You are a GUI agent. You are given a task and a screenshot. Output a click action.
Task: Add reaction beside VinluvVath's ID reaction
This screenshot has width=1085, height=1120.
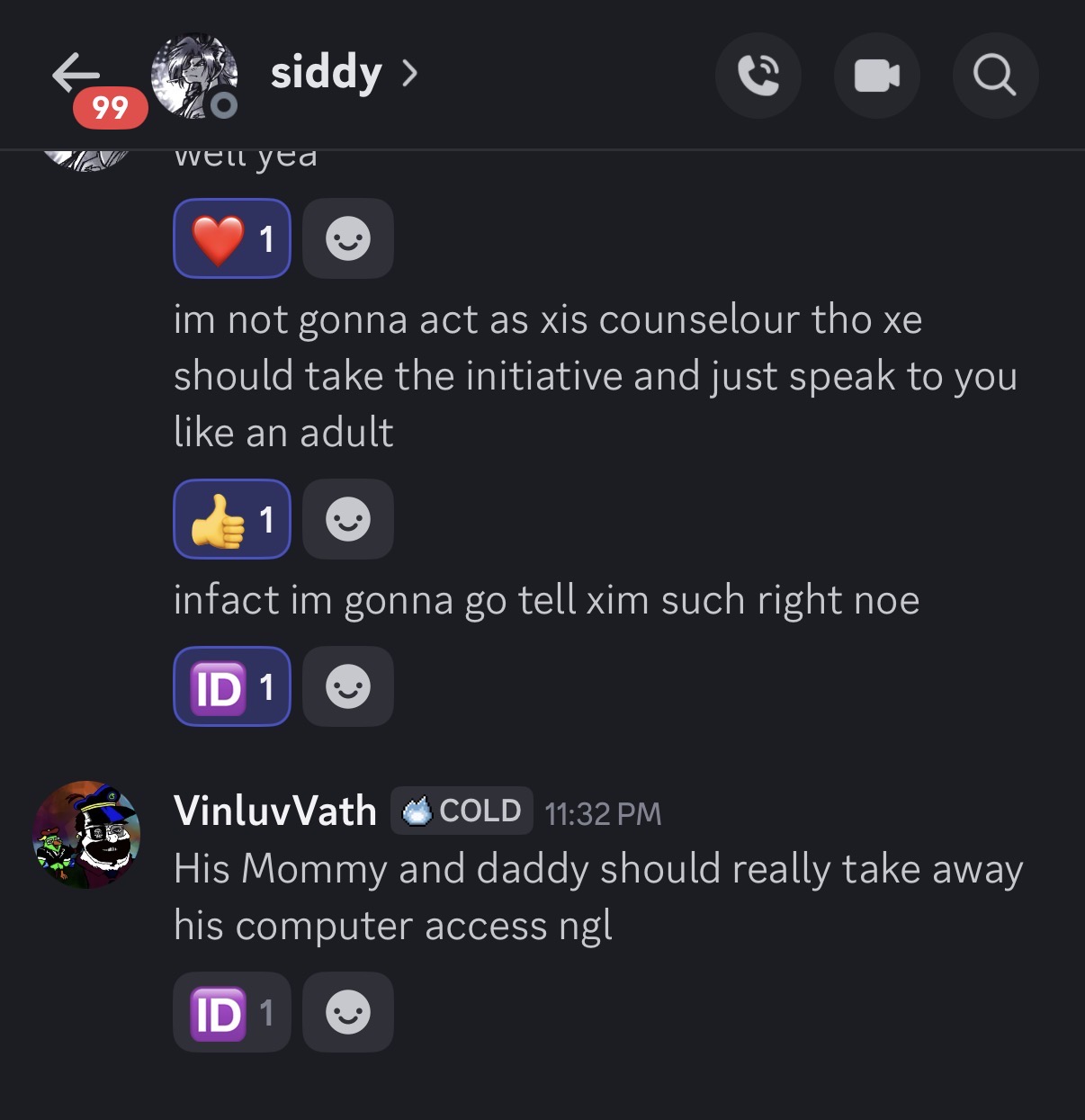[x=348, y=1012]
